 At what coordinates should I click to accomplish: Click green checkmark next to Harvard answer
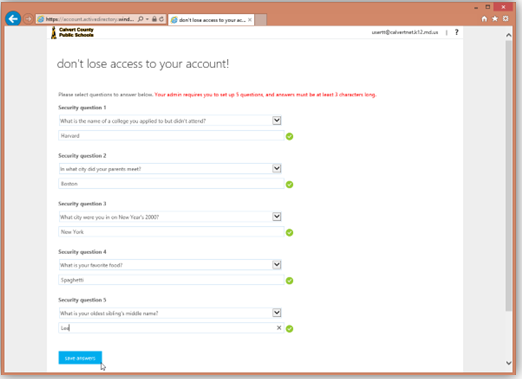pyautogui.click(x=290, y=136)
